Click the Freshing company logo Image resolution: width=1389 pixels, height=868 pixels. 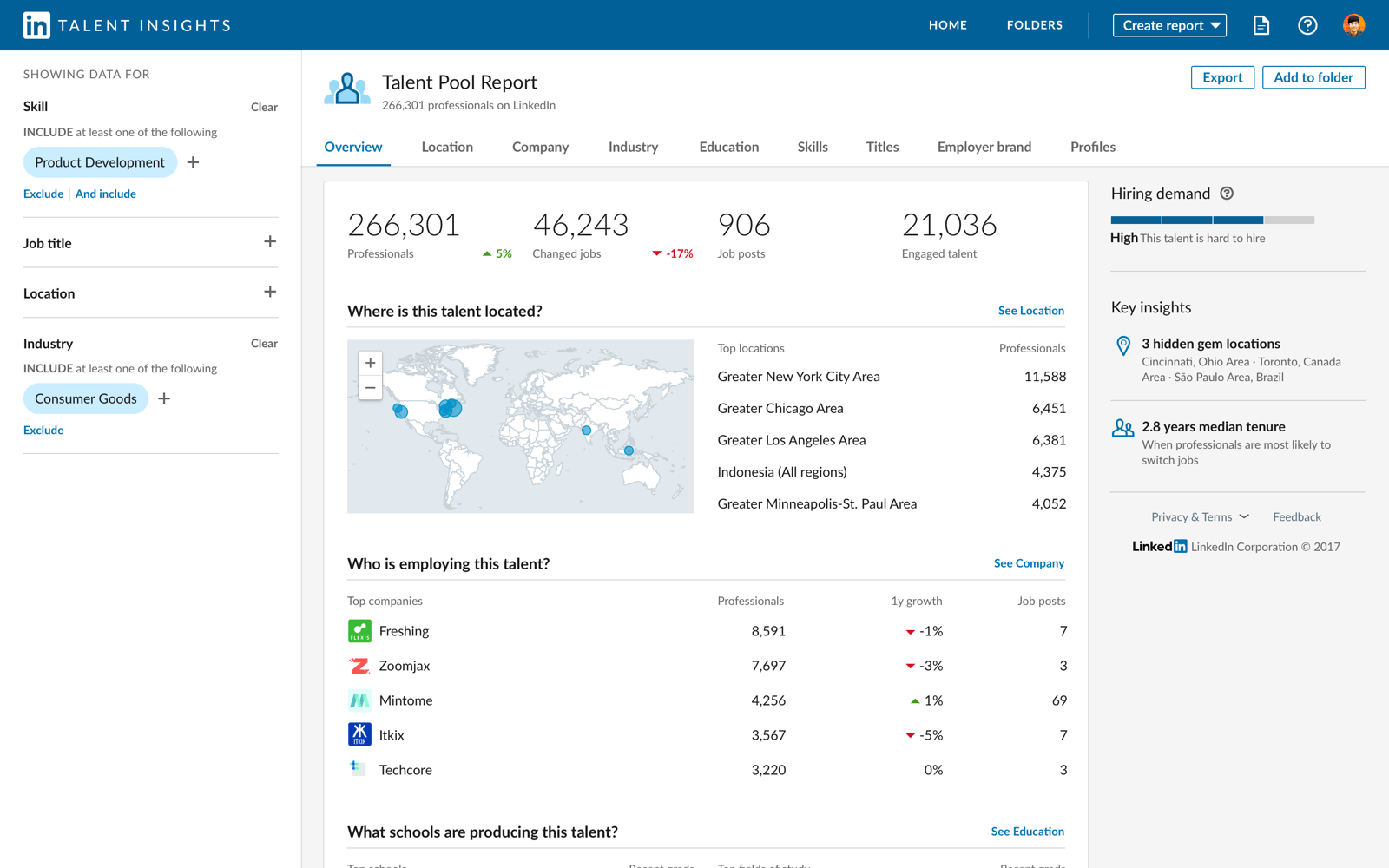click(359, 631)
